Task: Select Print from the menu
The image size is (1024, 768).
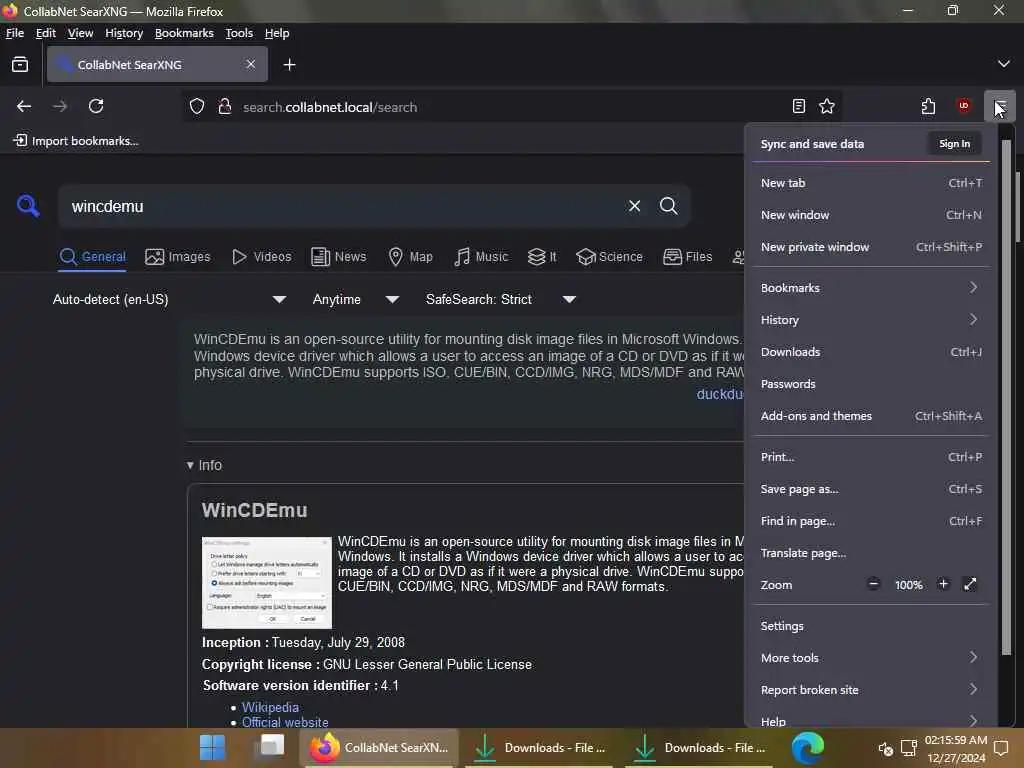Action: click(x=871, y=457)
